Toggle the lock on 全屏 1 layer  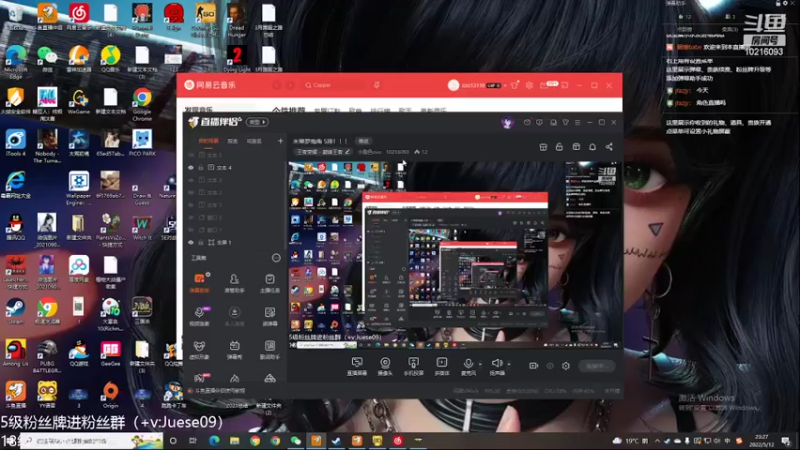(x=201, y=242)
